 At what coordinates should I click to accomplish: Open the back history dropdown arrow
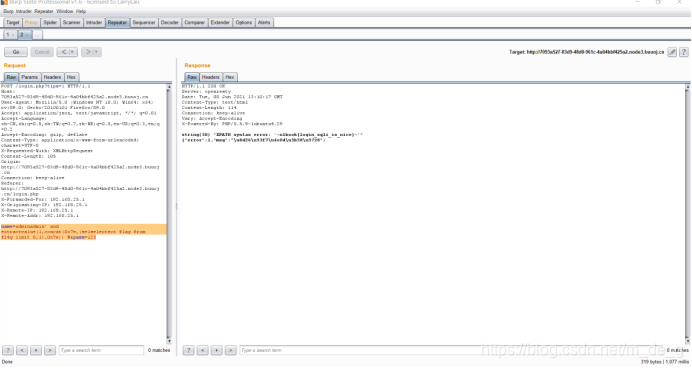(73, 52)
